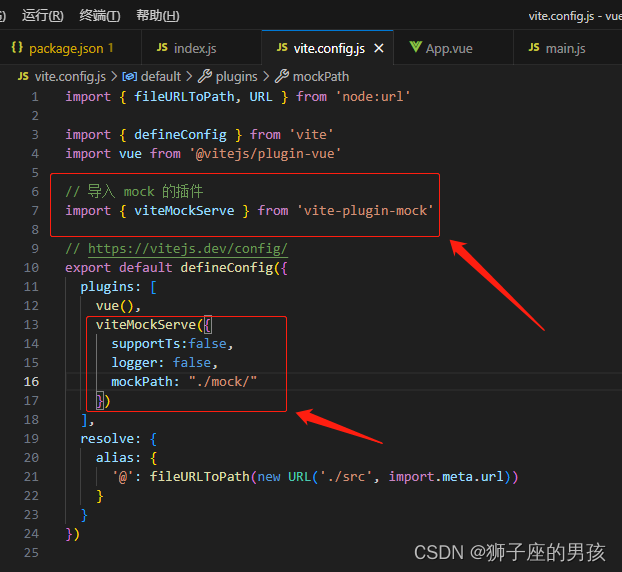The height and width of the screenshot is (572, 622).
Task: Click the wrench icon beside plugins breadcrumb
Action: pos(205,76)
